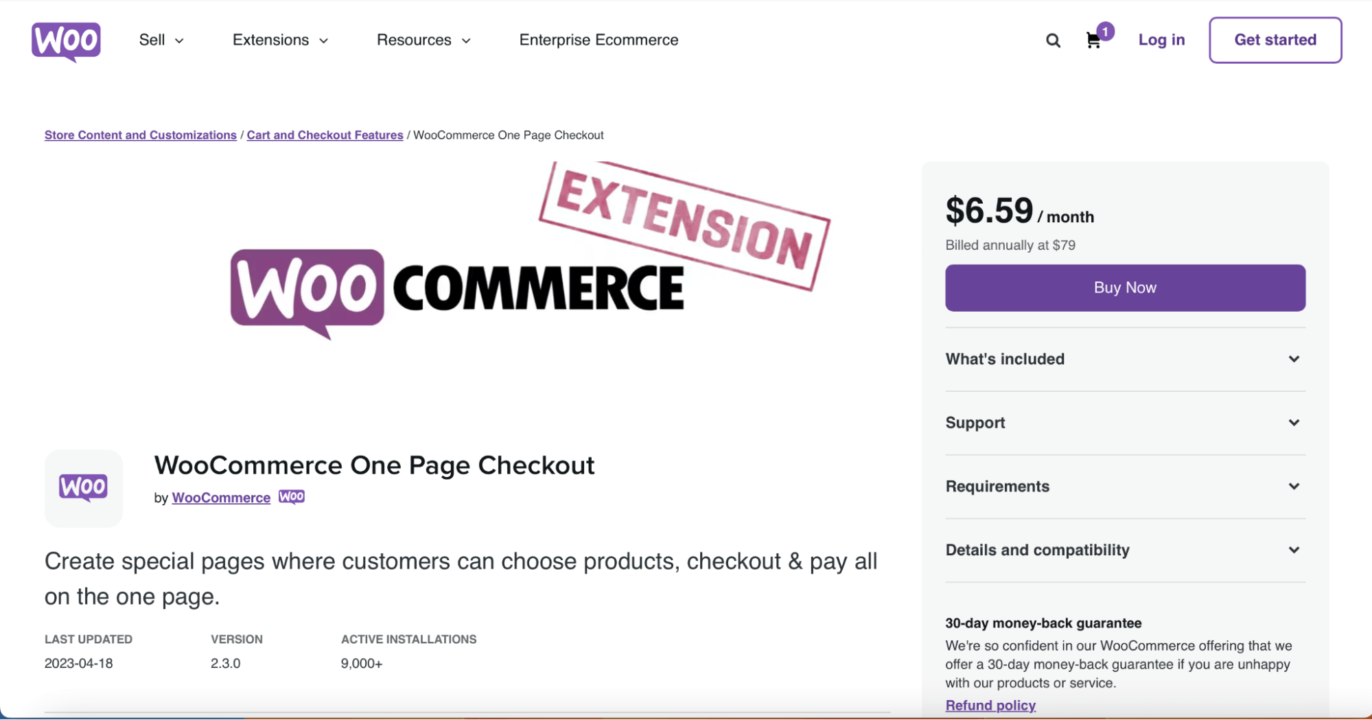The width and height of the screenshot is (1372, 720).
Task: Click the Buy Now button
Action: [x=1124, y=287]
